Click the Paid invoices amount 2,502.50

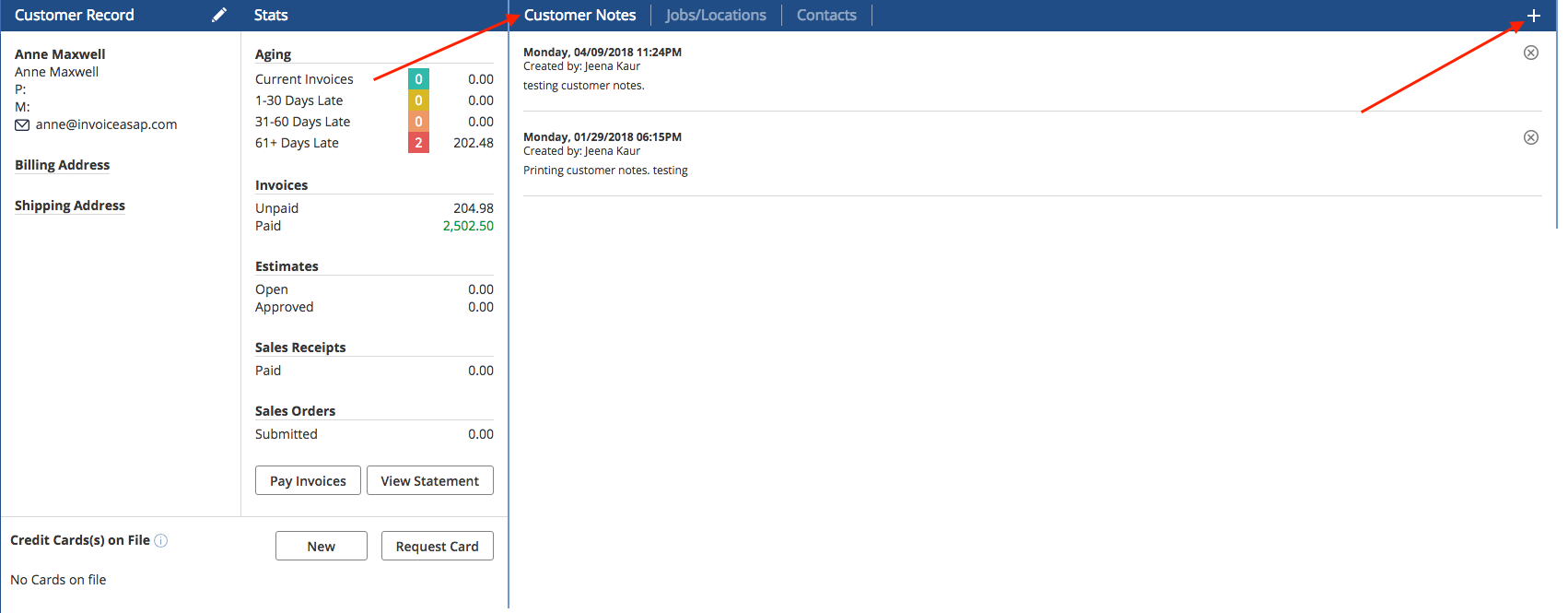pos(468,226)
